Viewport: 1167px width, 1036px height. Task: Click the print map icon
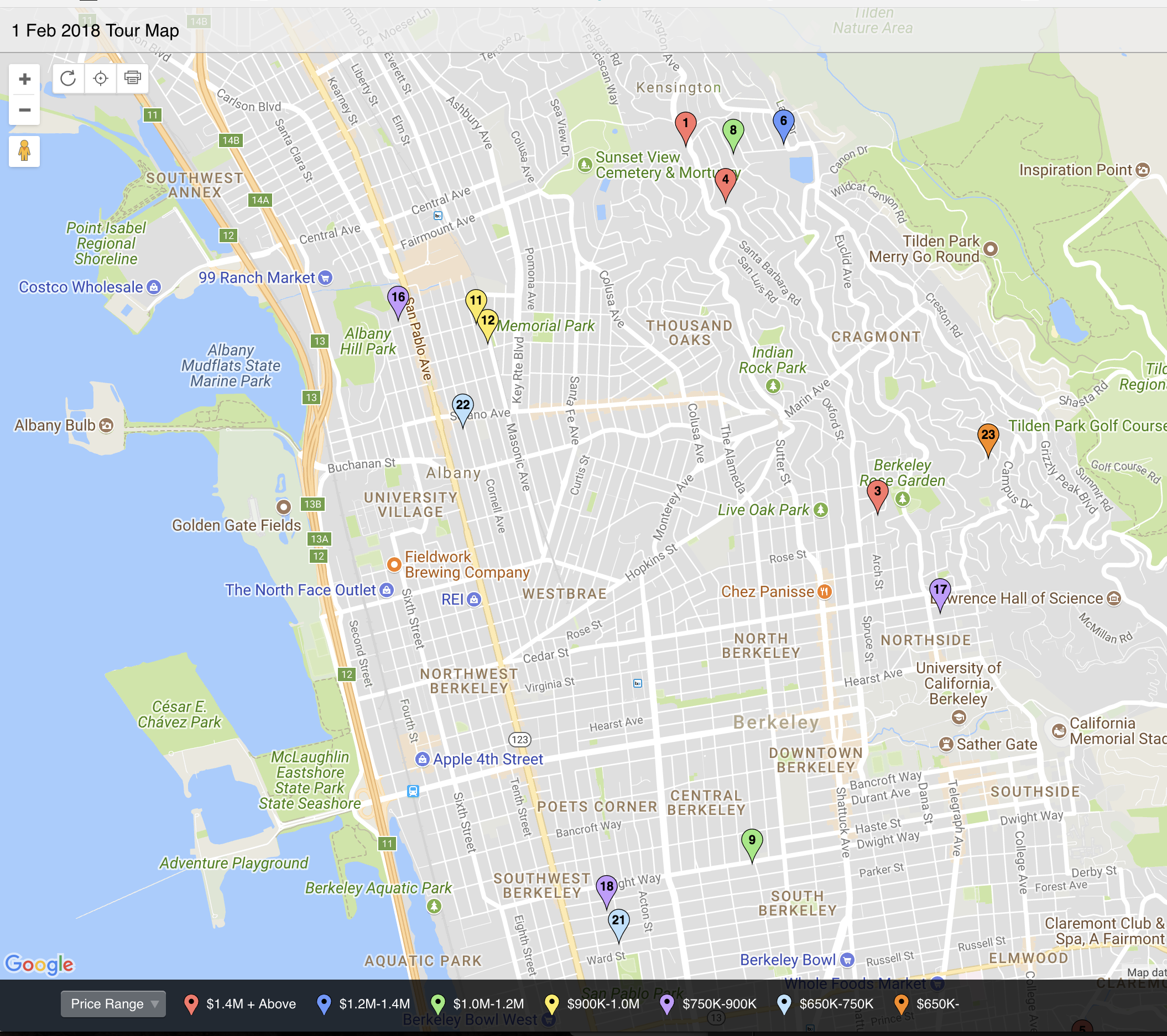[x=131, y=78]
